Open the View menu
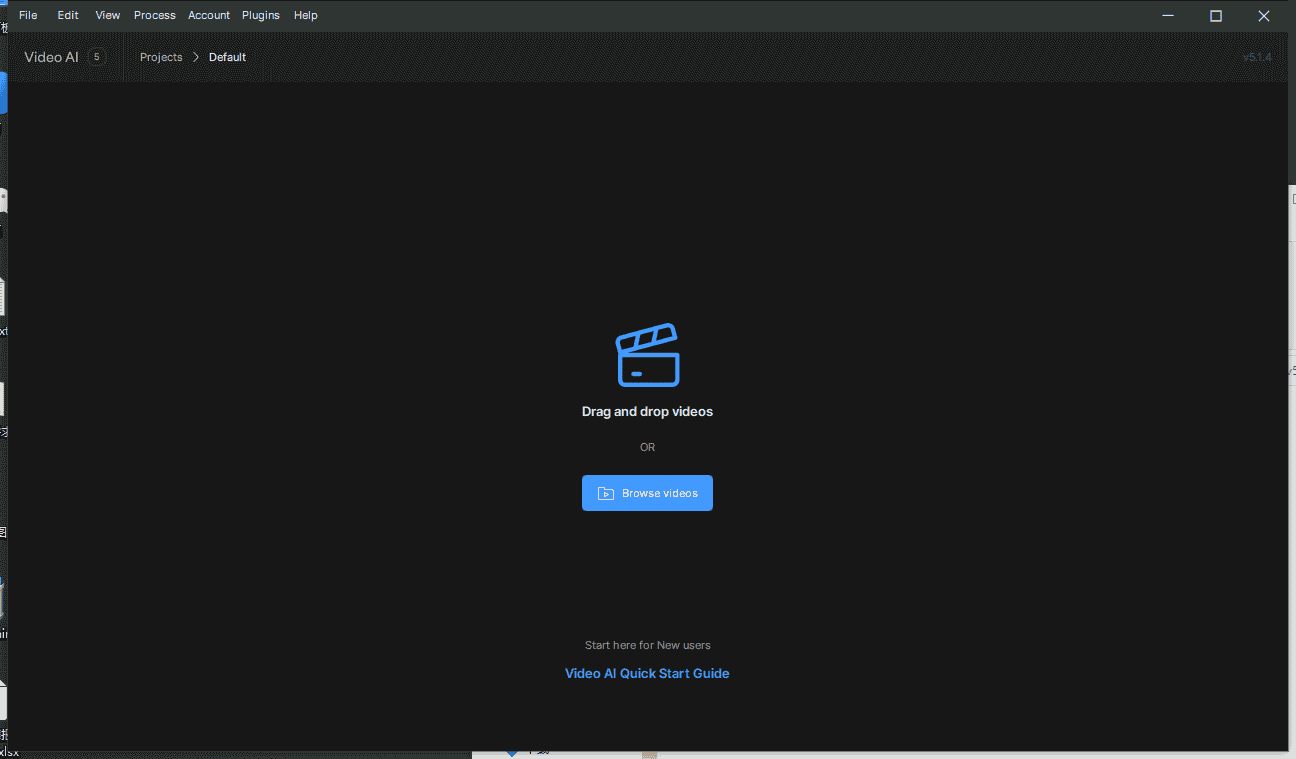Viewport: 1296px width, 759px height. pos(107,15)
